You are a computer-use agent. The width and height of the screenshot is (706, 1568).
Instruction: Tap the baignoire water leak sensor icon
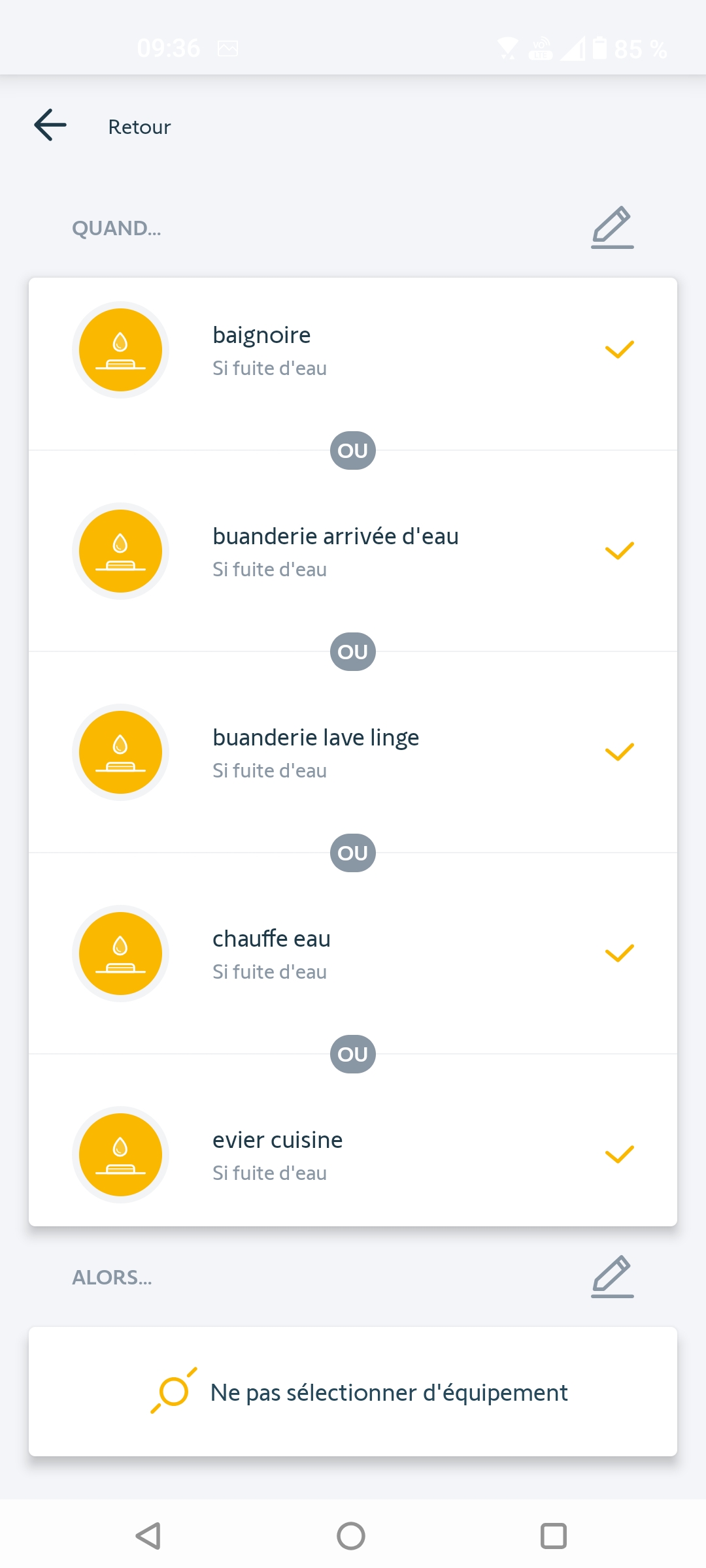(120, 350)
